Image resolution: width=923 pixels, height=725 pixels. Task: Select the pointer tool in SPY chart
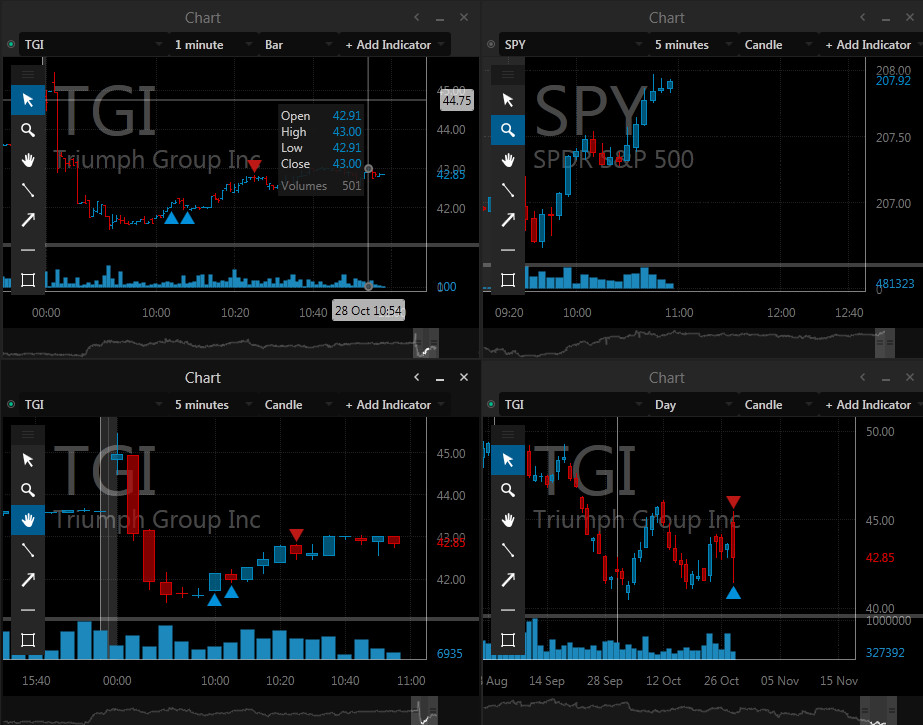(x=508, y=100)
